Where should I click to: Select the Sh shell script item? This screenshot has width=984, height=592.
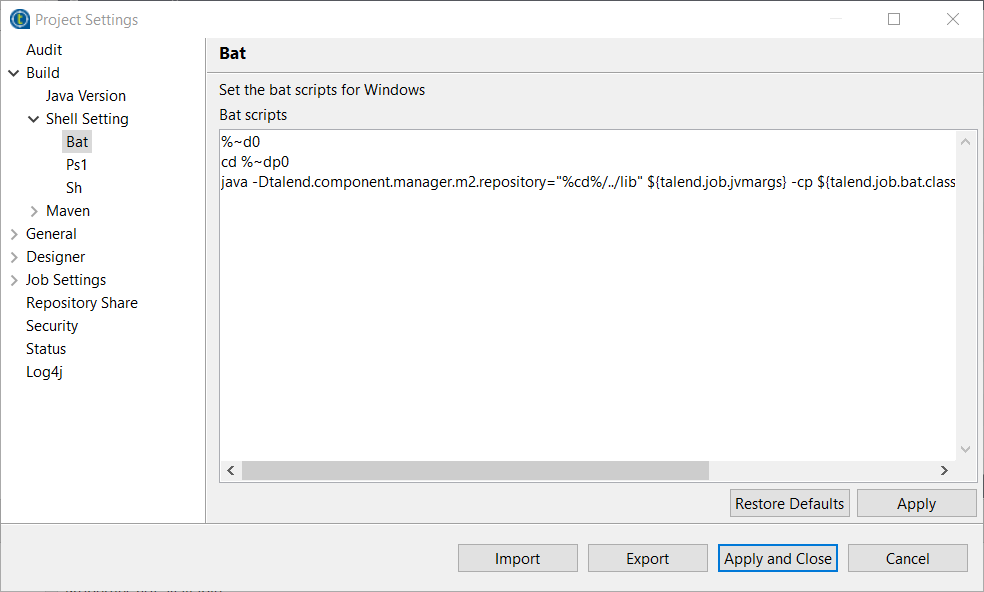point(74,188)
